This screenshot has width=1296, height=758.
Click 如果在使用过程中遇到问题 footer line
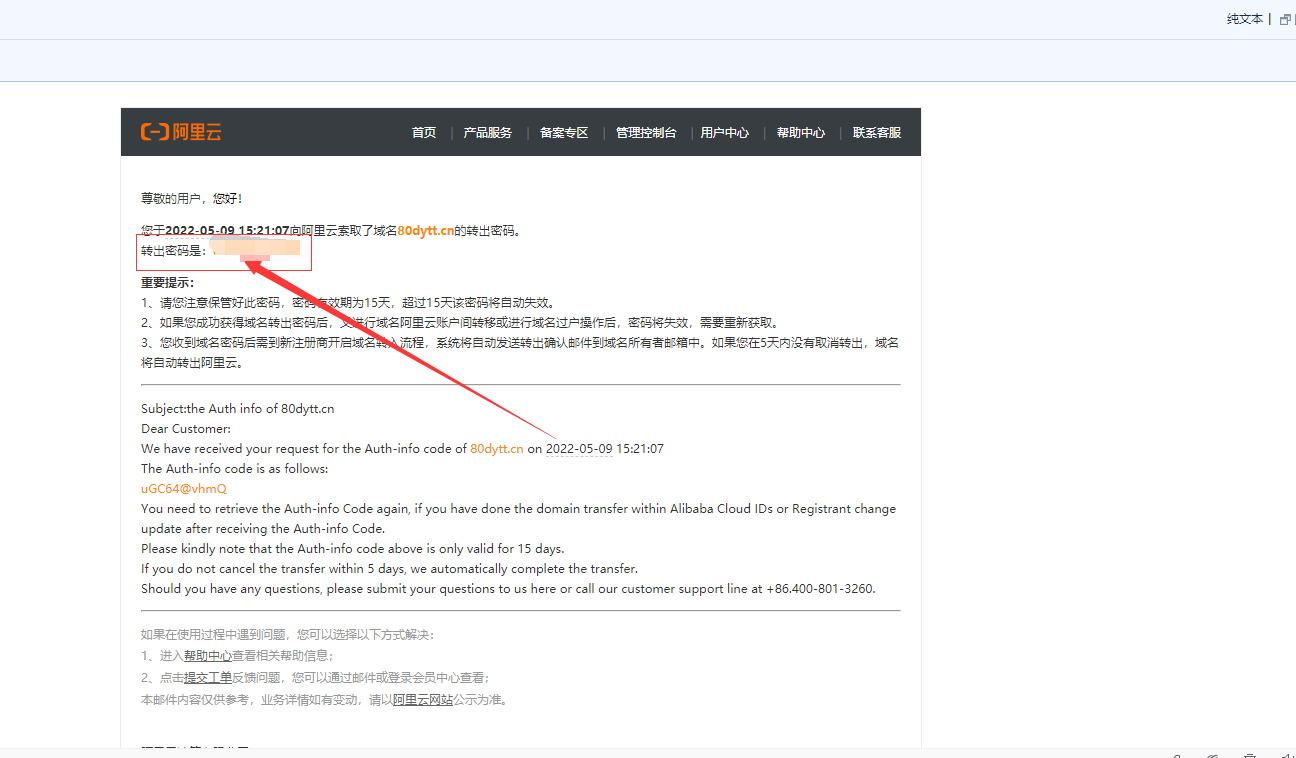tap(288, 634)
